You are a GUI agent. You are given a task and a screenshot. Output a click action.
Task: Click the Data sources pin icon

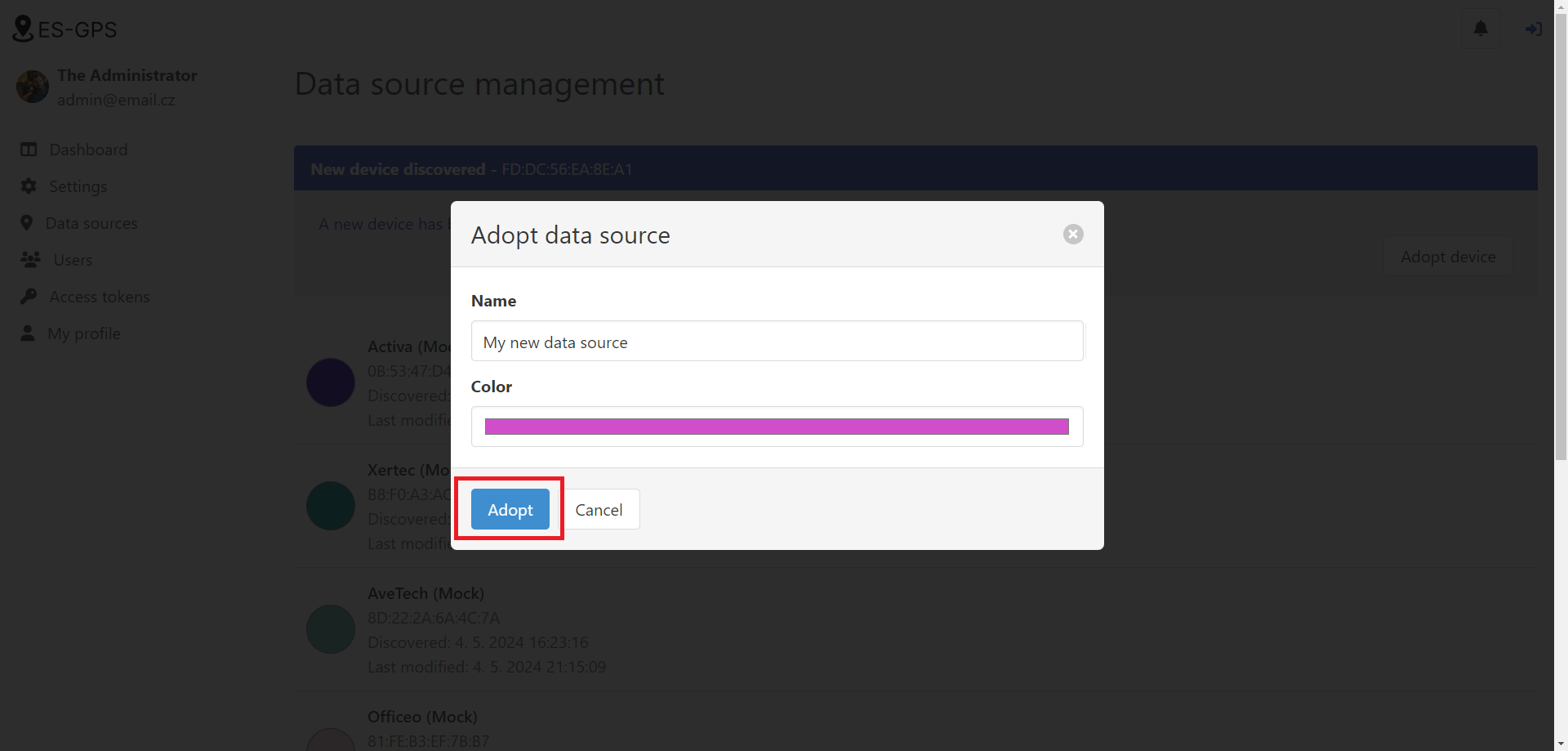pos(27,223)
